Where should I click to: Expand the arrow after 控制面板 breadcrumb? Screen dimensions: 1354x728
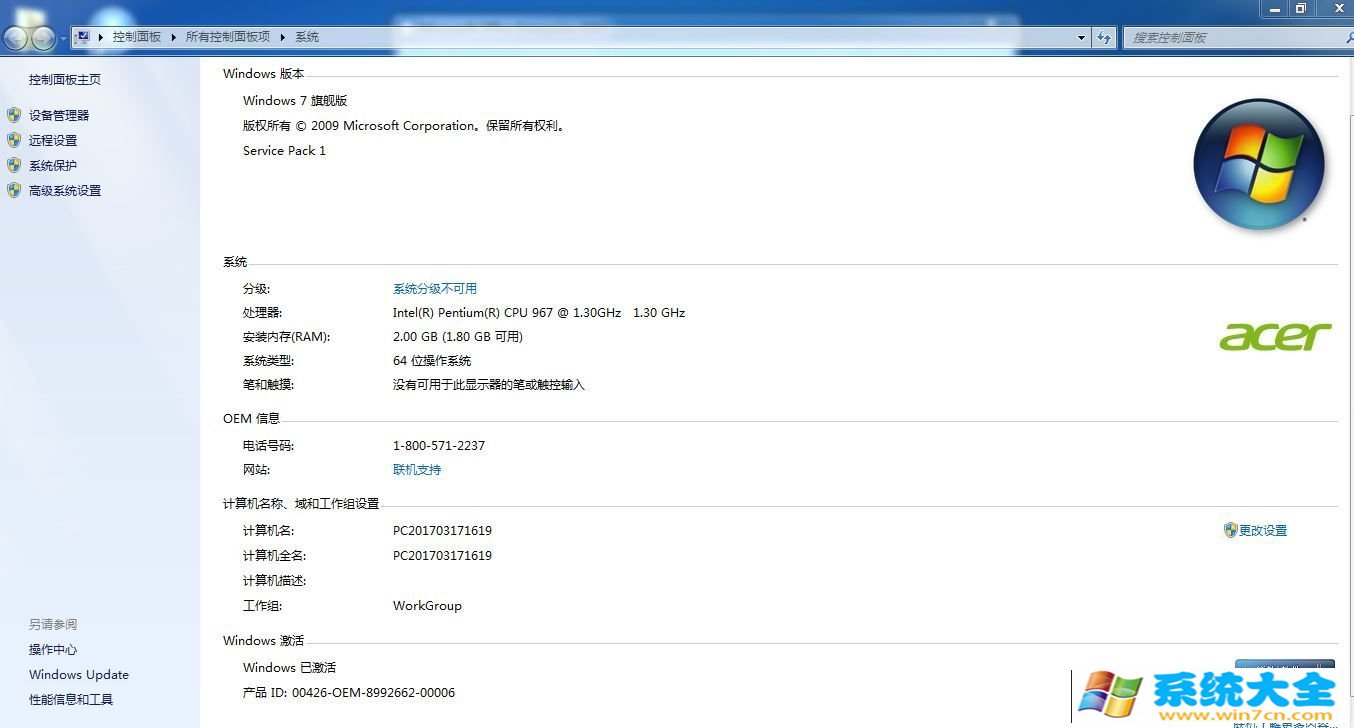(173, 37)
